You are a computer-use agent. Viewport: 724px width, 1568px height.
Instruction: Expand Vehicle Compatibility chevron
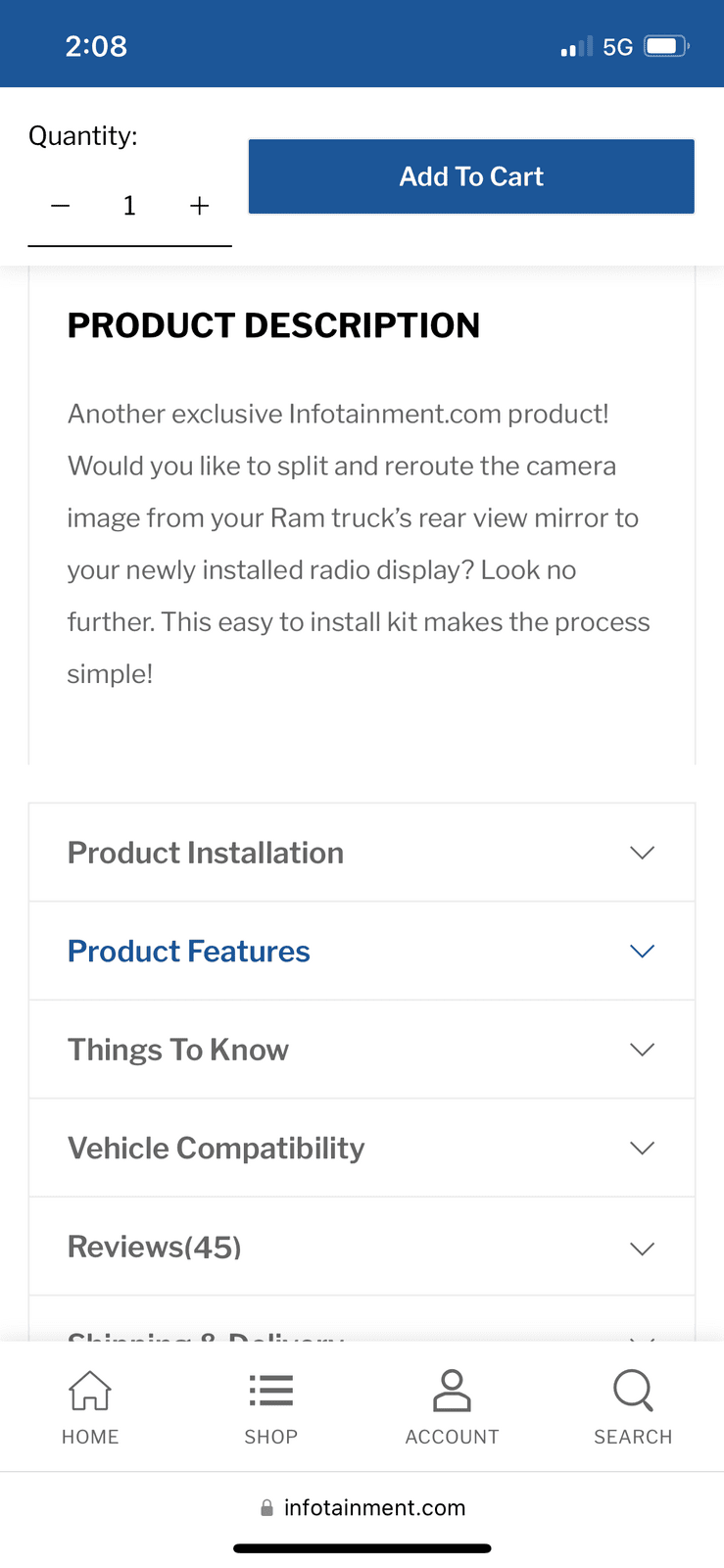click(x=642, y=1148)
